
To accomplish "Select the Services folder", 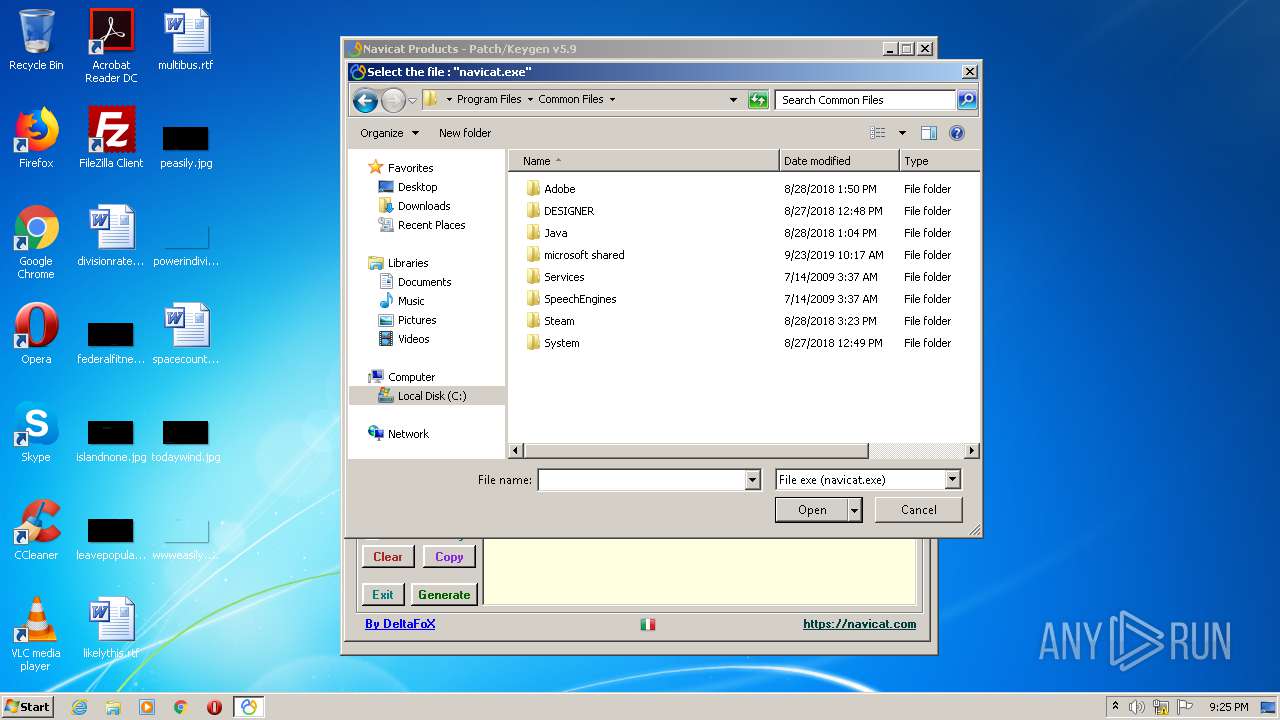I will tap(564, 277).
